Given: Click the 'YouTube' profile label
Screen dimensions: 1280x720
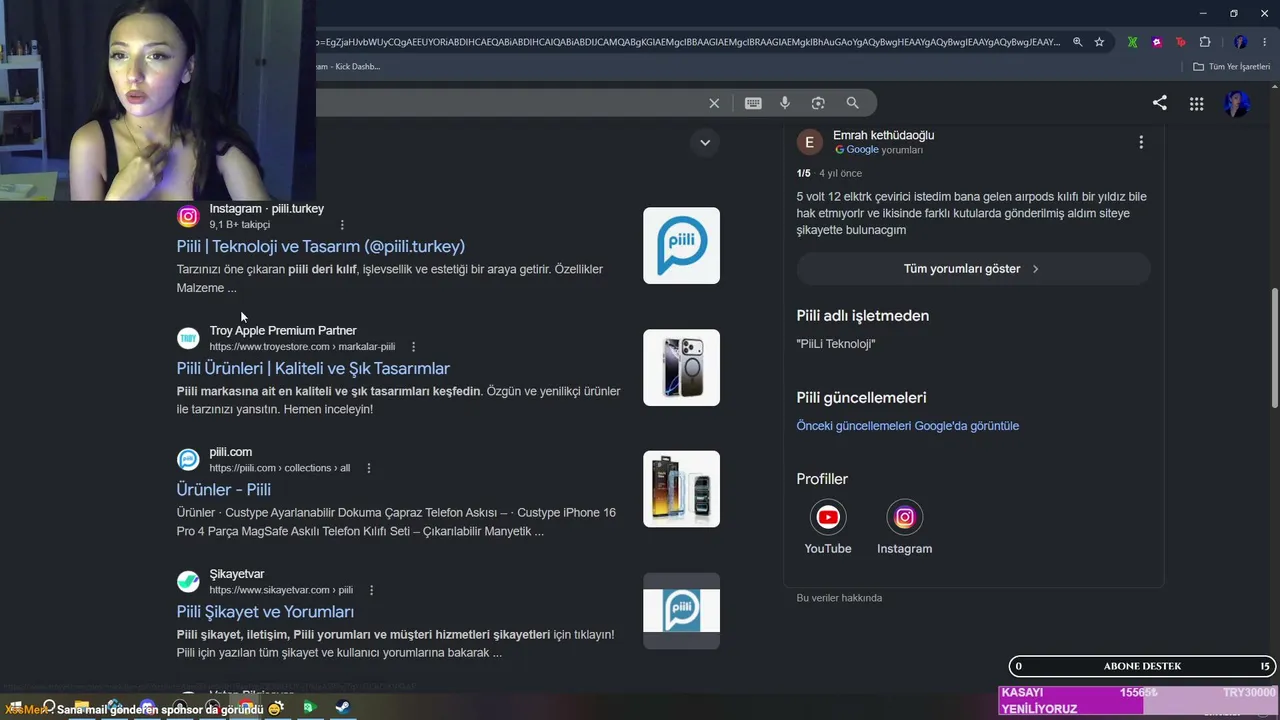Looking at the screenshot, I should click(828, 549).
